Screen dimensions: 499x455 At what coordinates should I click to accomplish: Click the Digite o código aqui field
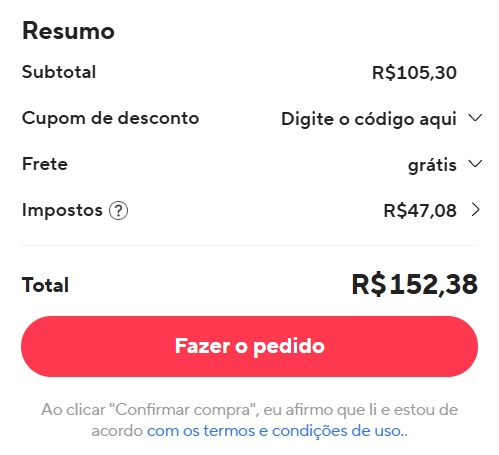[369, 119]
